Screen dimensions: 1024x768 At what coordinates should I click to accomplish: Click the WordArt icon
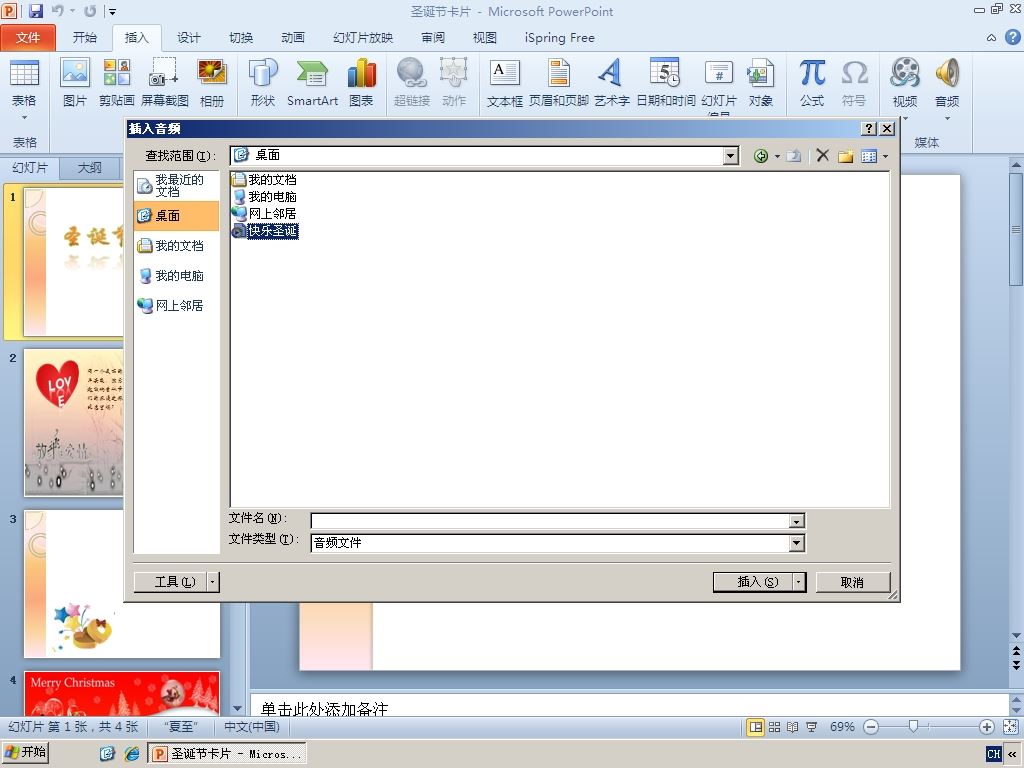[x=611, y=72]
